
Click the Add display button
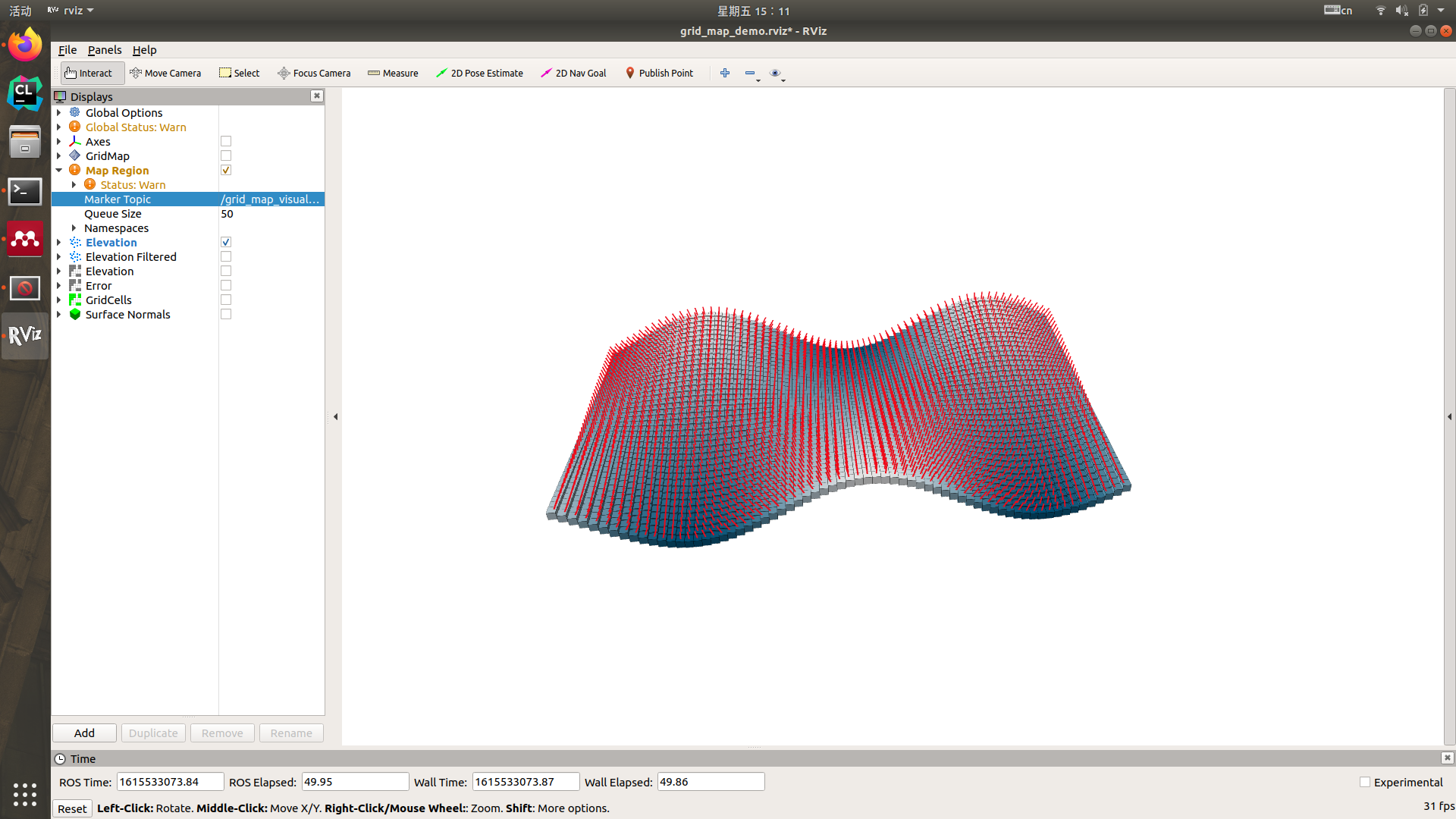click(84, 733)
